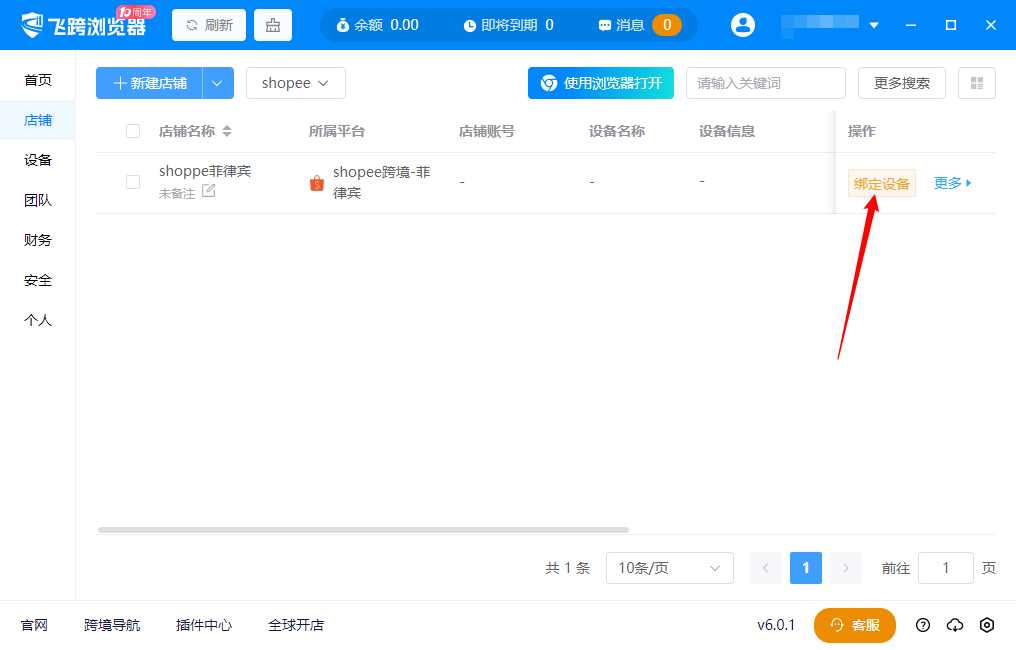Open the 个人 sidebar tab
Image resolution: width=1016 pixels, height=650 pixels.
[38, 320]
